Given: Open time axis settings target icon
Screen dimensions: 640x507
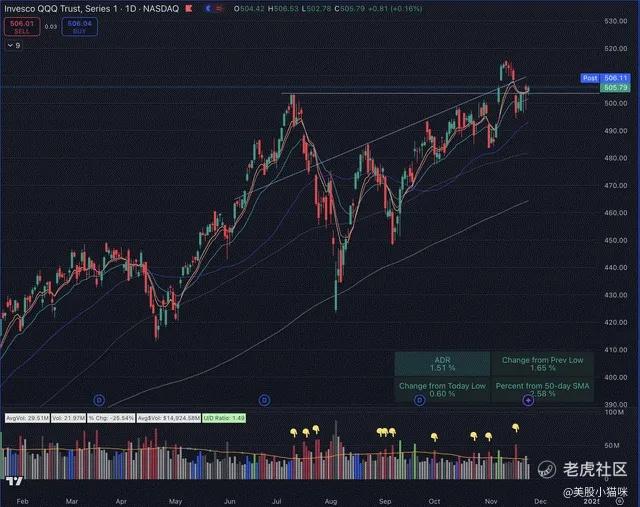Looking at the screenshot, I should pyautogui.click(x=620, y=500).
